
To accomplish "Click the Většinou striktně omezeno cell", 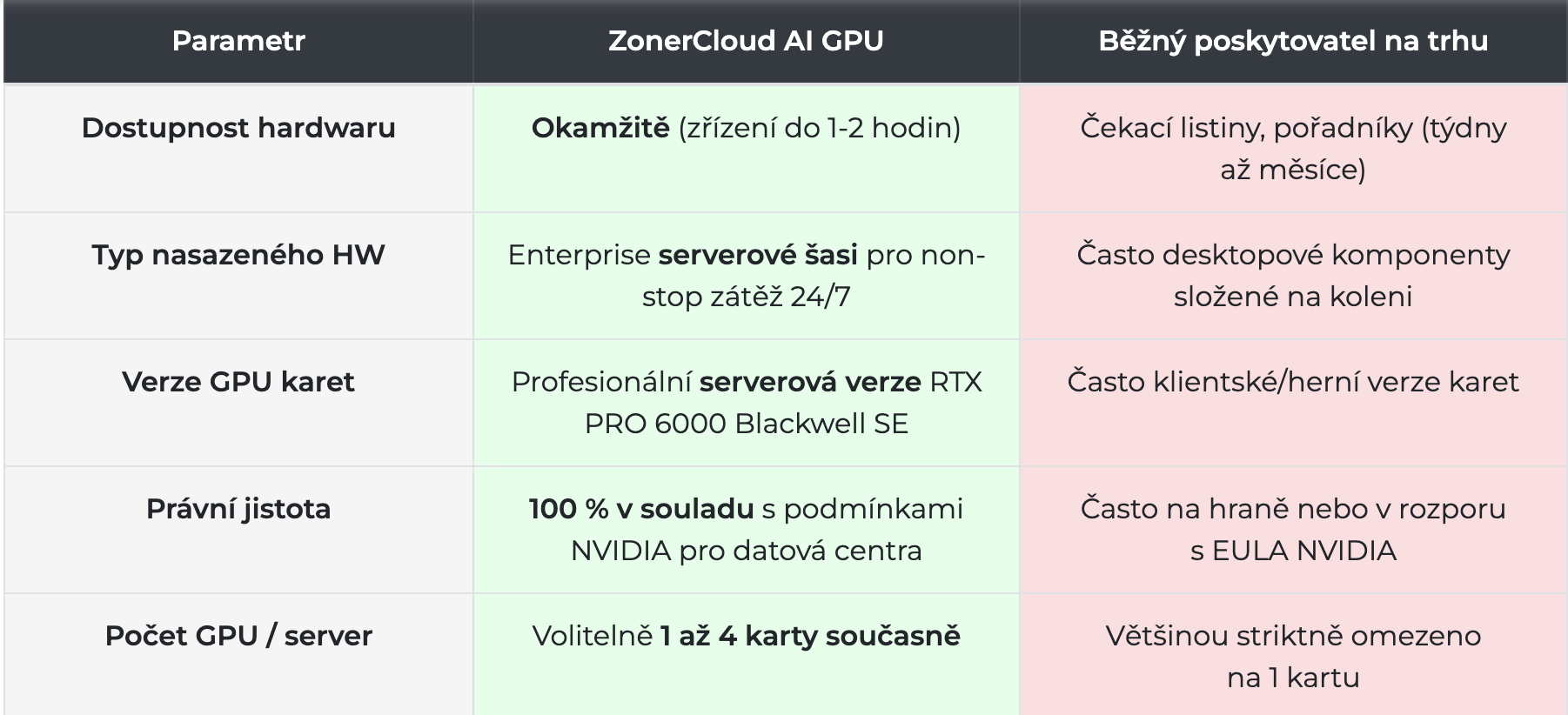I will coord(1293,655).
